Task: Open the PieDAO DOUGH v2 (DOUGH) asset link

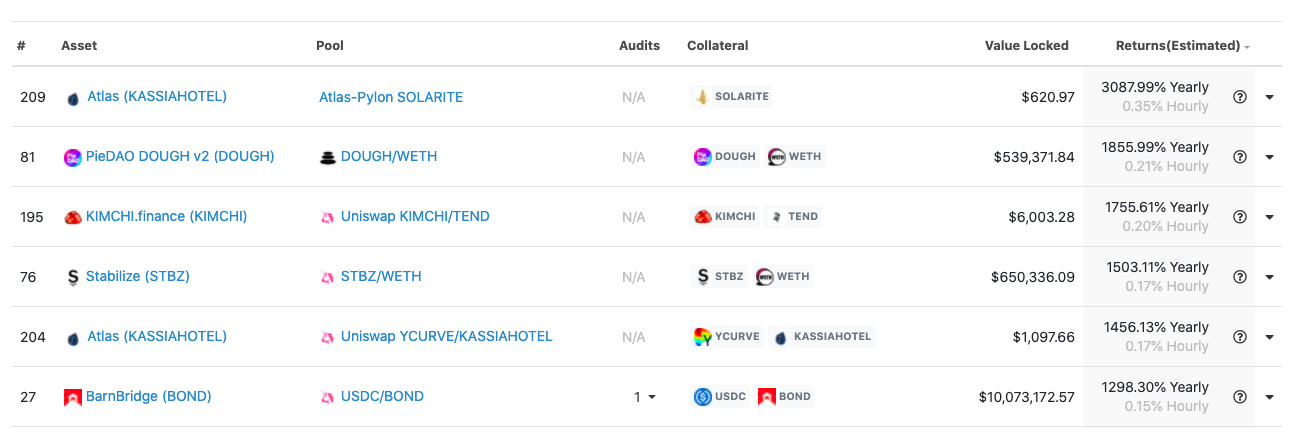Action: pos(180,157)
